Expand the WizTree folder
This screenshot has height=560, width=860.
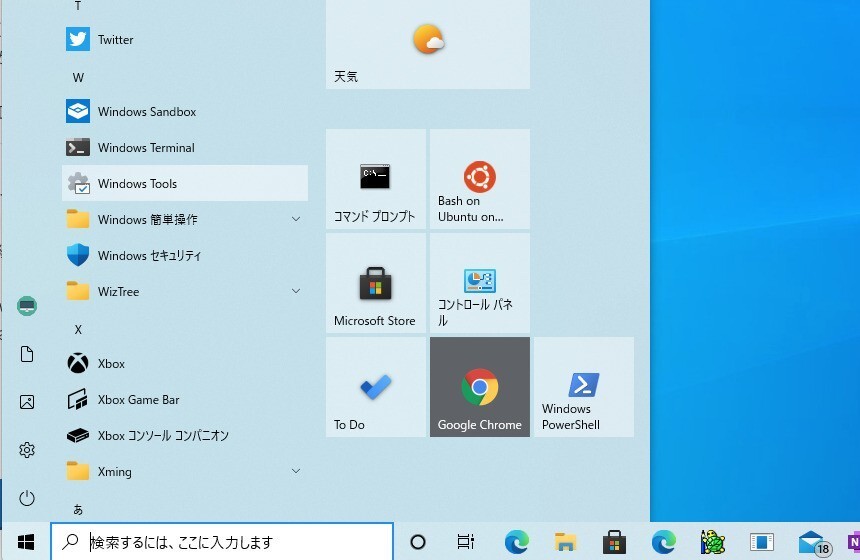point(296,292)
